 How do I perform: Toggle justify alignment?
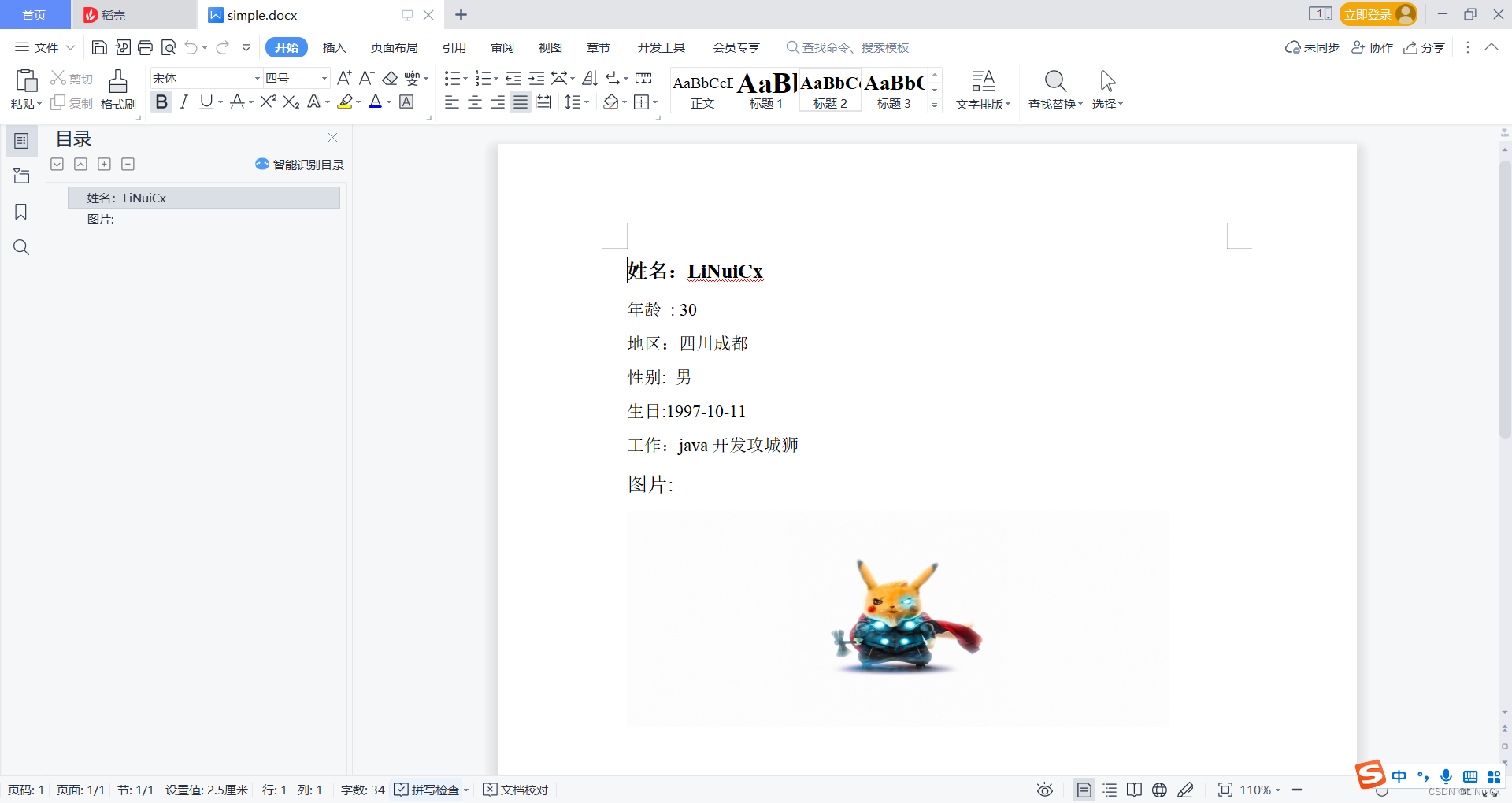521,102
